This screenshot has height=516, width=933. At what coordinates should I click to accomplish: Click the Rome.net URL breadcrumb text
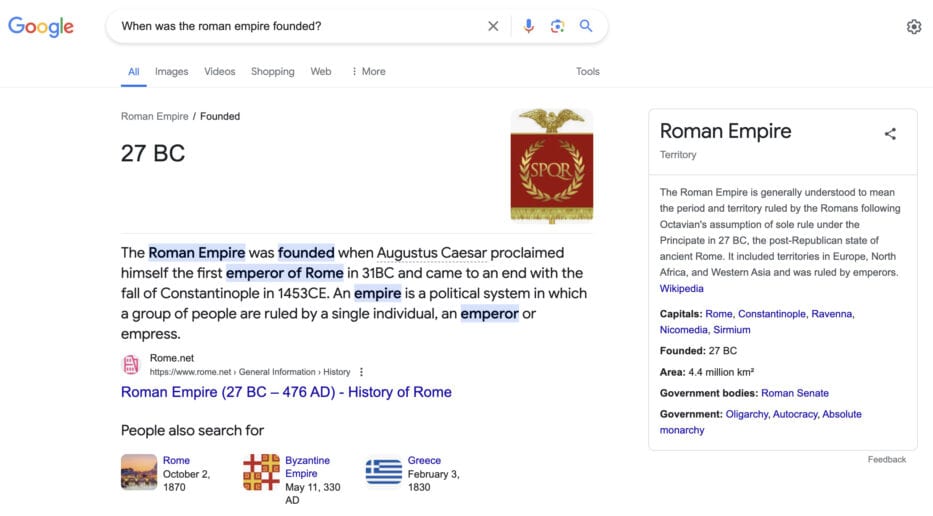pyautogui.click(x=250, y=372)
